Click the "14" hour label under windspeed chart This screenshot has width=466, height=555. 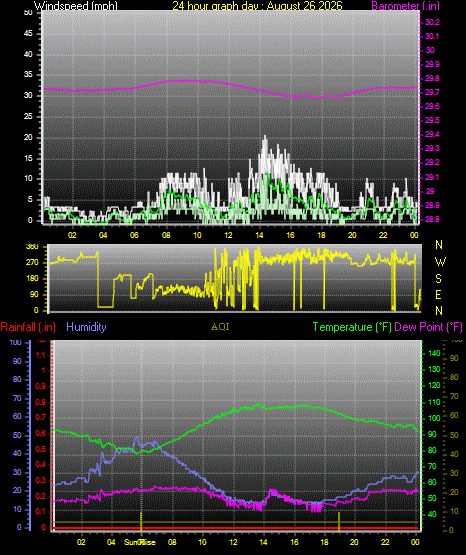(x=259, y=235)
